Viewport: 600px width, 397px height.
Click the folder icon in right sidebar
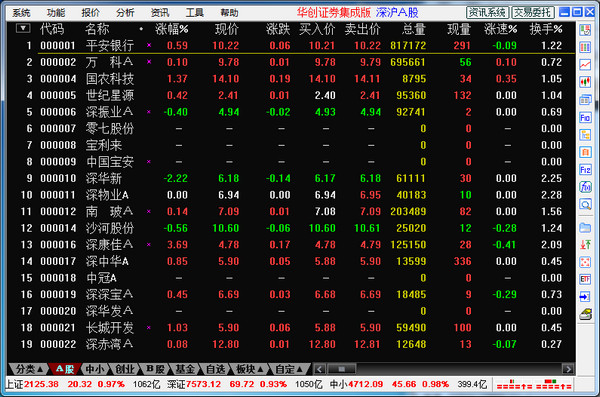[x=585, y=227]
